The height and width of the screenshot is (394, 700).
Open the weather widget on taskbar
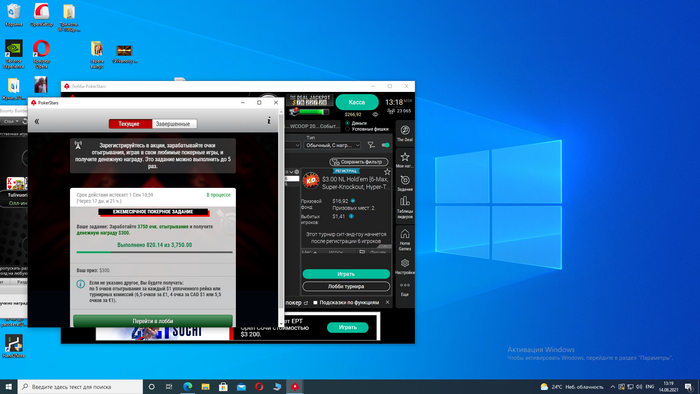pyautogui.click(x=571, y=387)
